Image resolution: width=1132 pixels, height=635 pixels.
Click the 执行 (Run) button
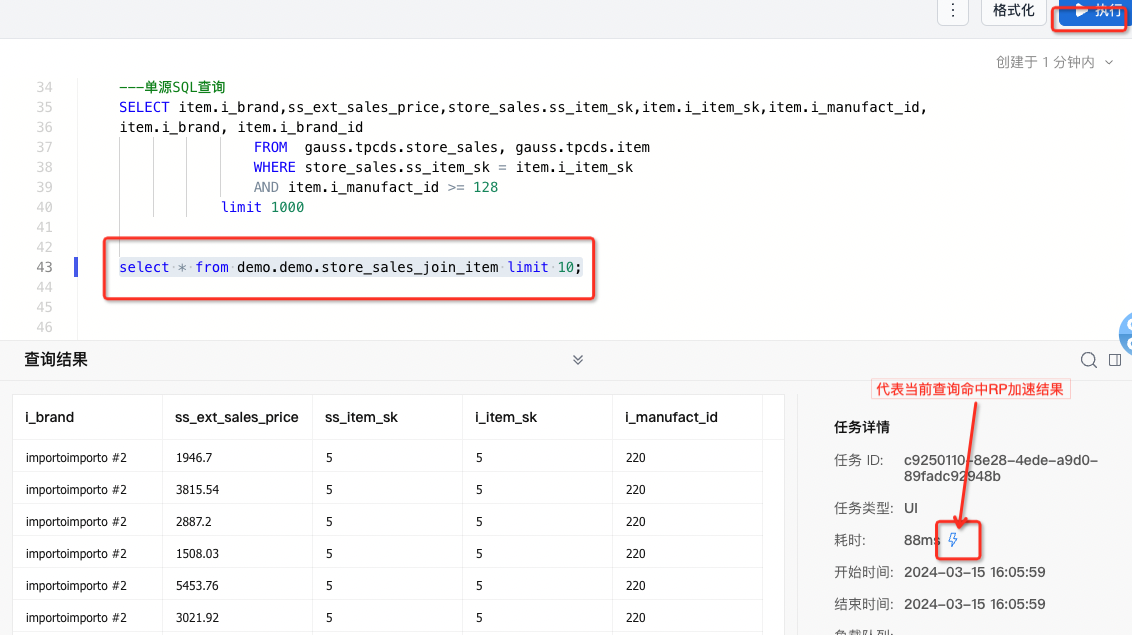coord(1095,11)
